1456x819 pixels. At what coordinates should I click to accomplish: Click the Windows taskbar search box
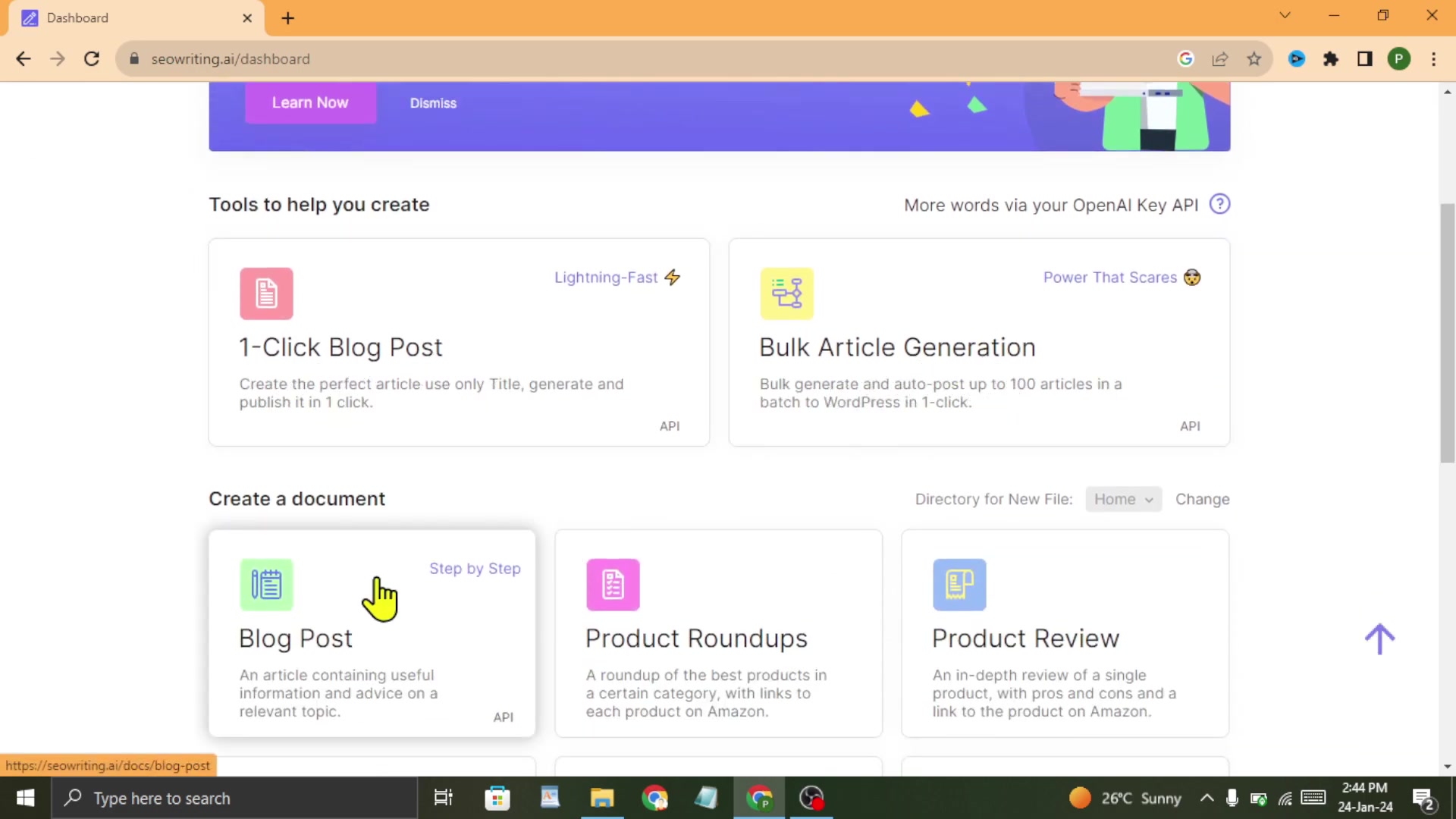point(234,798)
